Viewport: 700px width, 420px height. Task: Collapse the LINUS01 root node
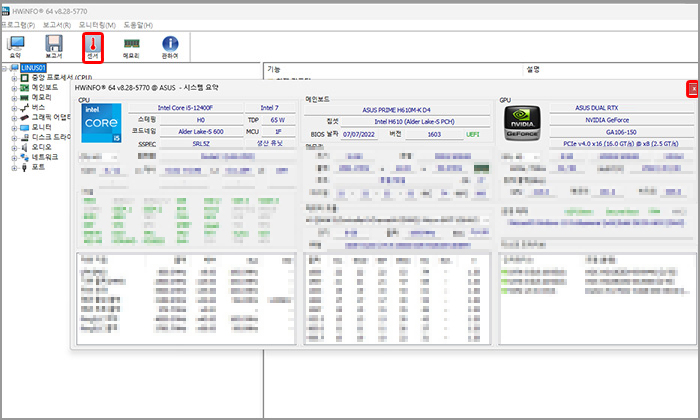pos(4,68)
